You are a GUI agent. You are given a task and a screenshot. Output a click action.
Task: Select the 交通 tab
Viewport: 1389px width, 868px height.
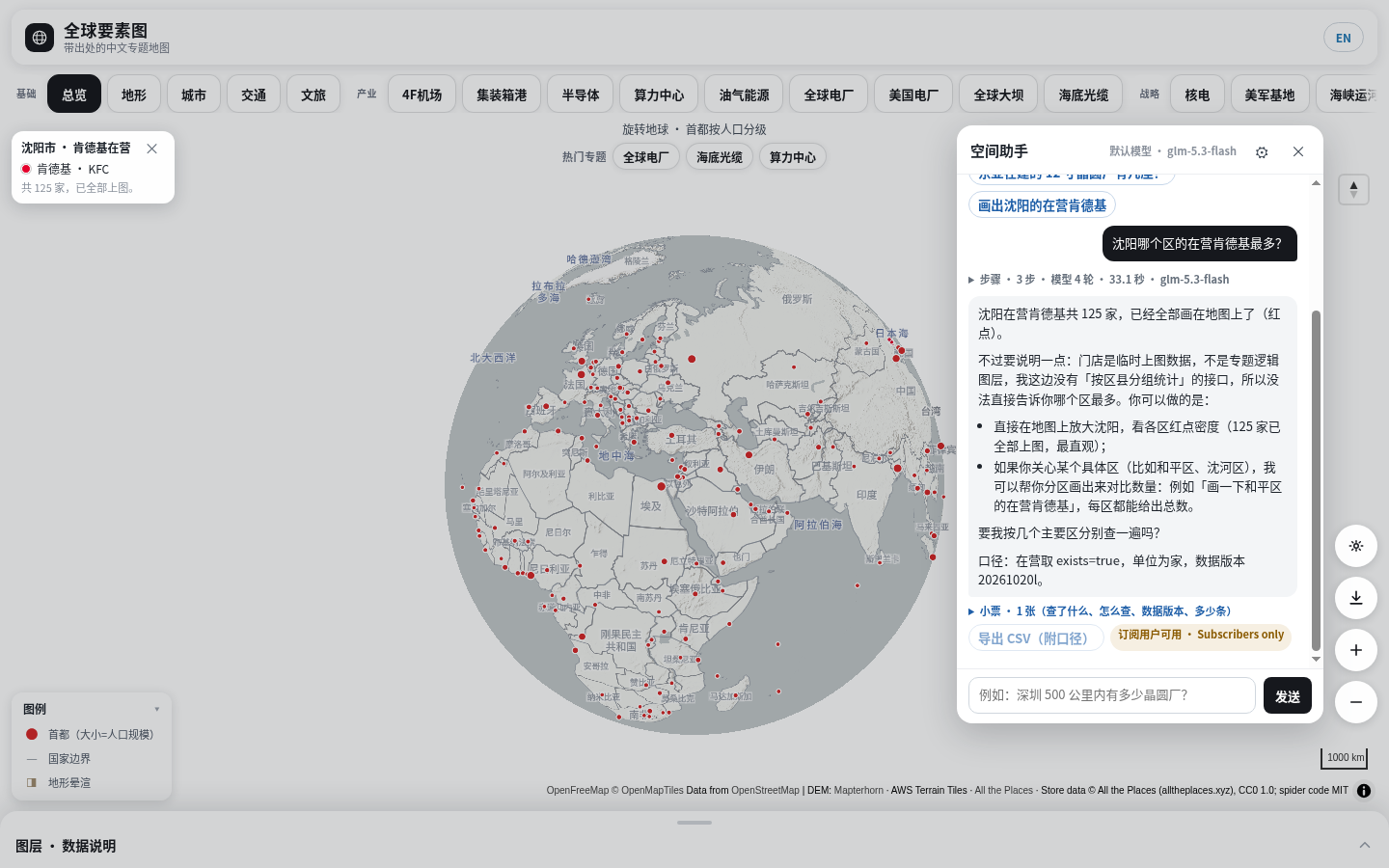coord(254,95)
